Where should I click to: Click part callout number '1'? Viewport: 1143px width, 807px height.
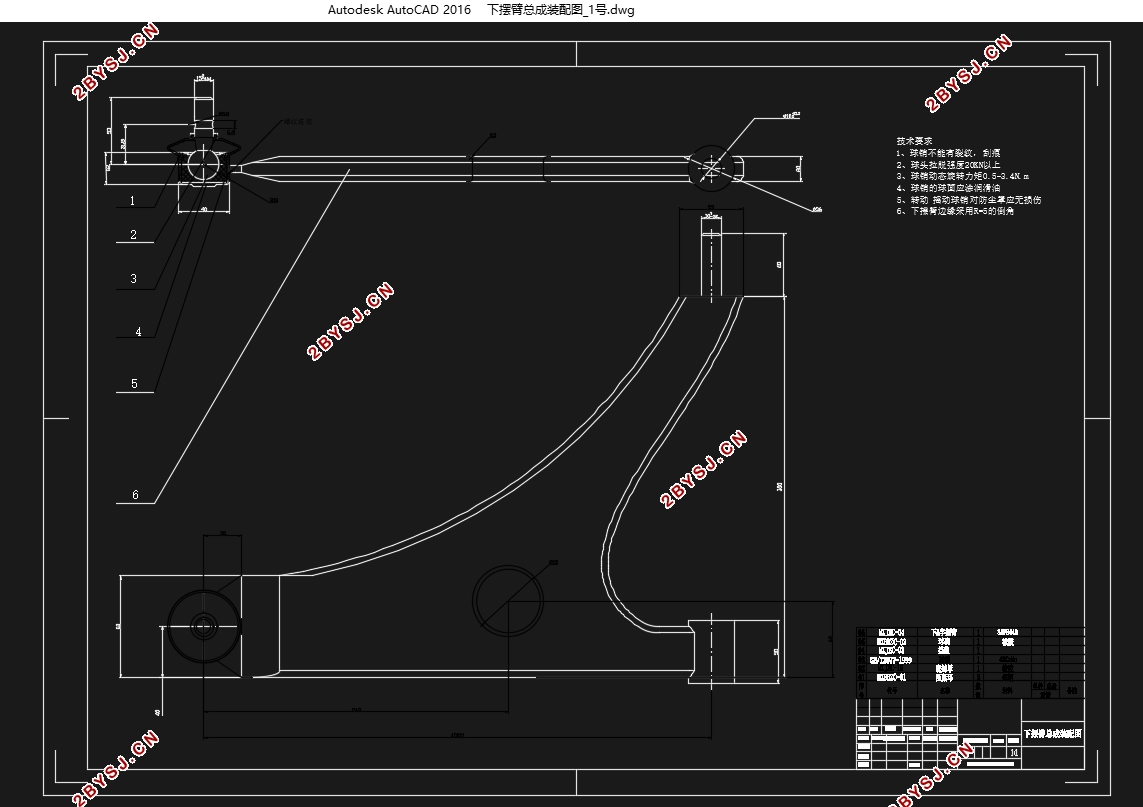point(132,200)
